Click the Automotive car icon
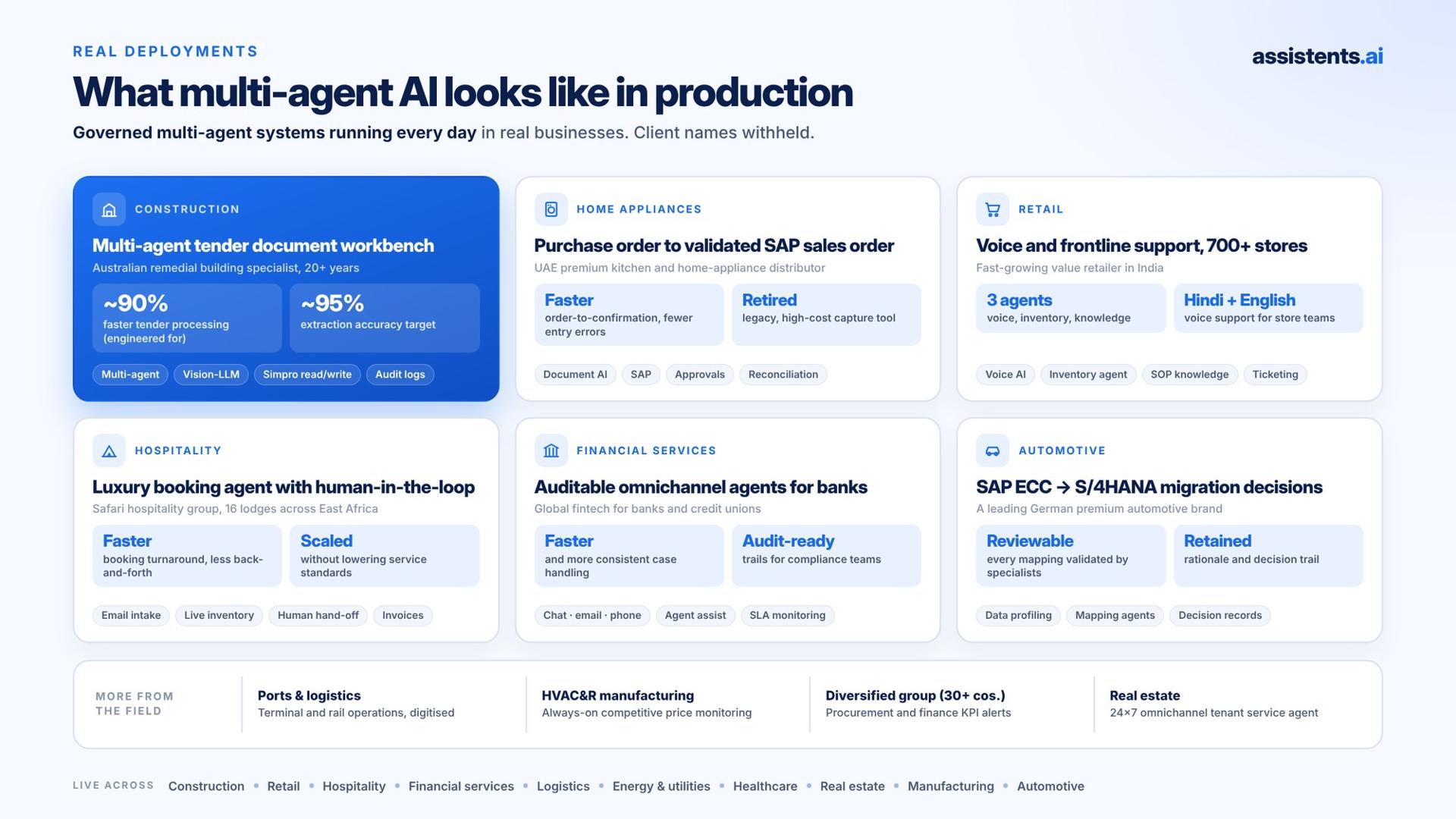 tap(993, 450)
